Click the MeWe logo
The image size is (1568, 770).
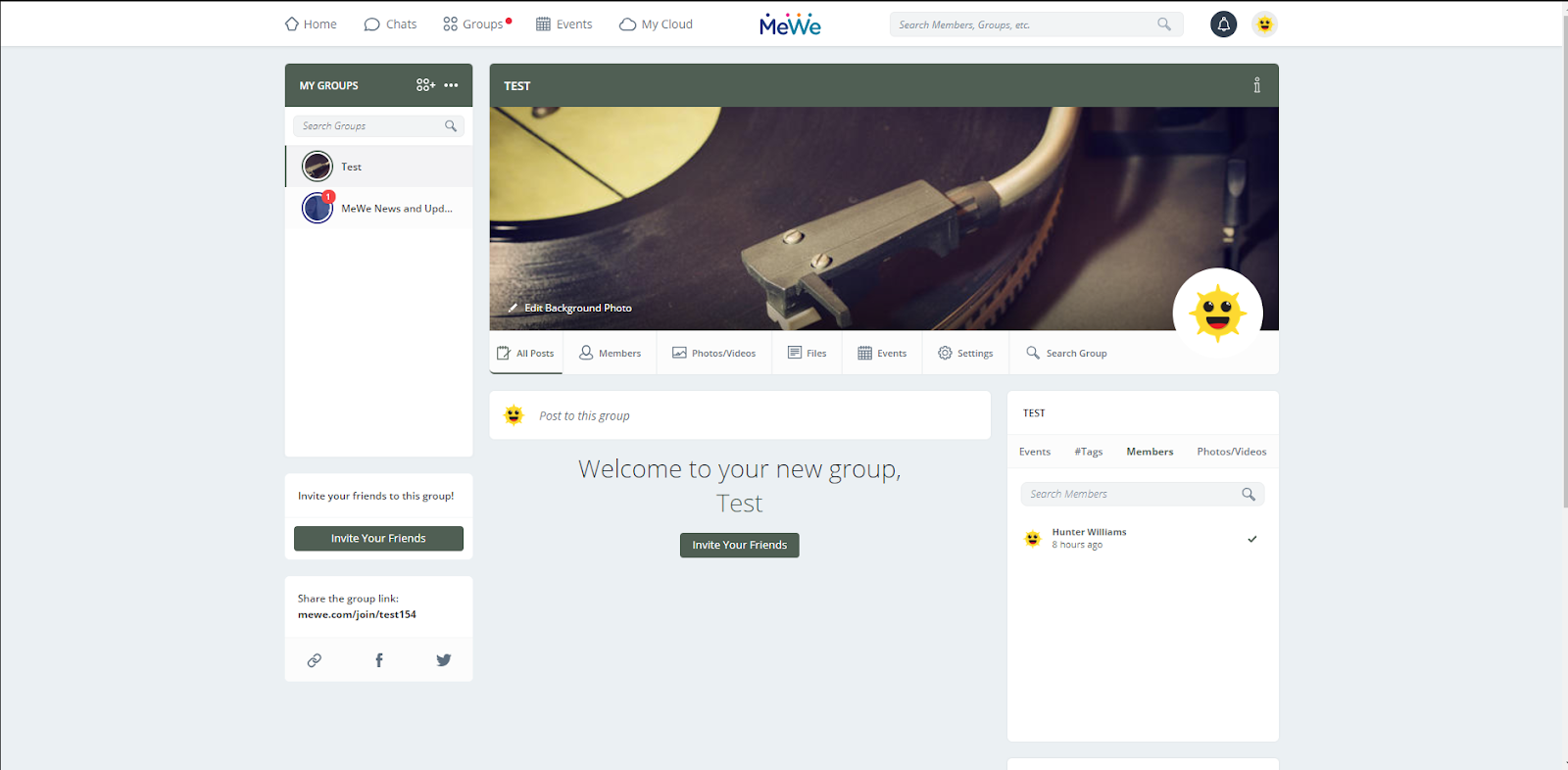(x=790, y=24)
